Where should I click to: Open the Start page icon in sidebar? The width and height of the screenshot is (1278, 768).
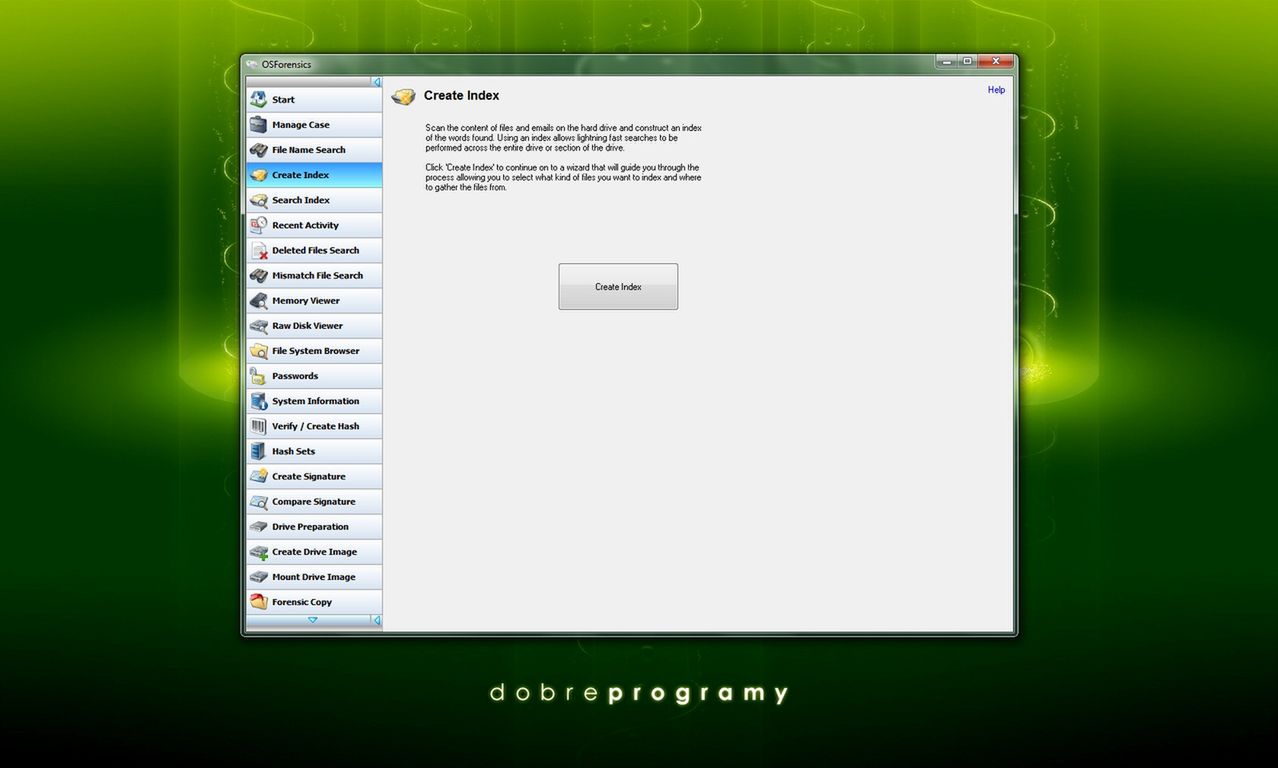click(x=259, y=99)
